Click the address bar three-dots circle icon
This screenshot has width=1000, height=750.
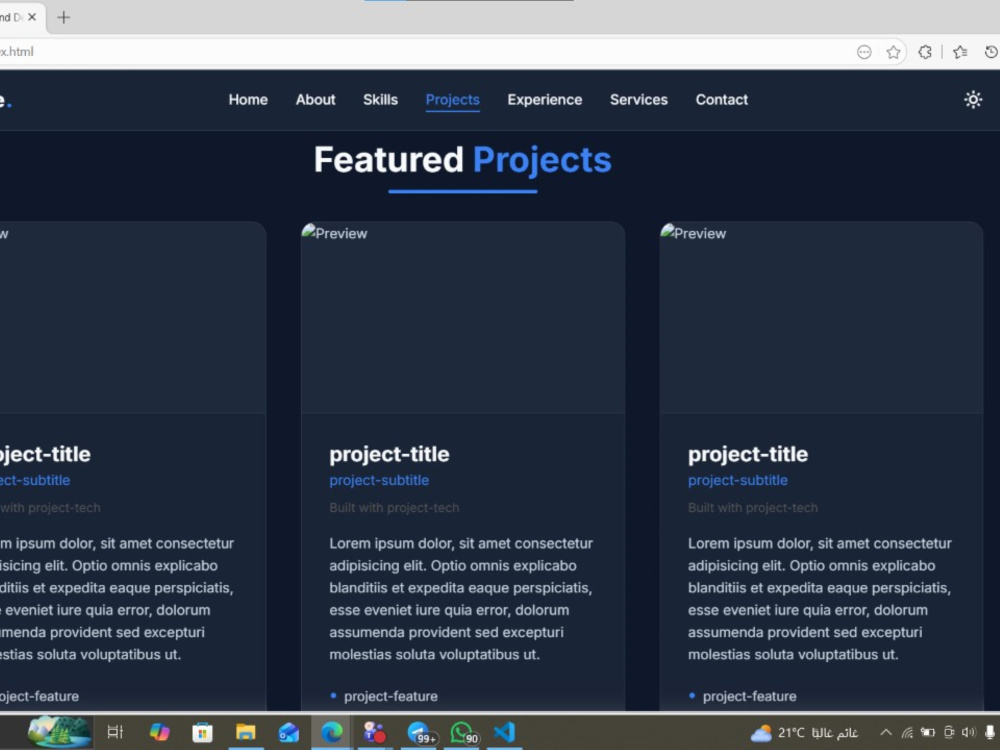click(x=864, y=52)
